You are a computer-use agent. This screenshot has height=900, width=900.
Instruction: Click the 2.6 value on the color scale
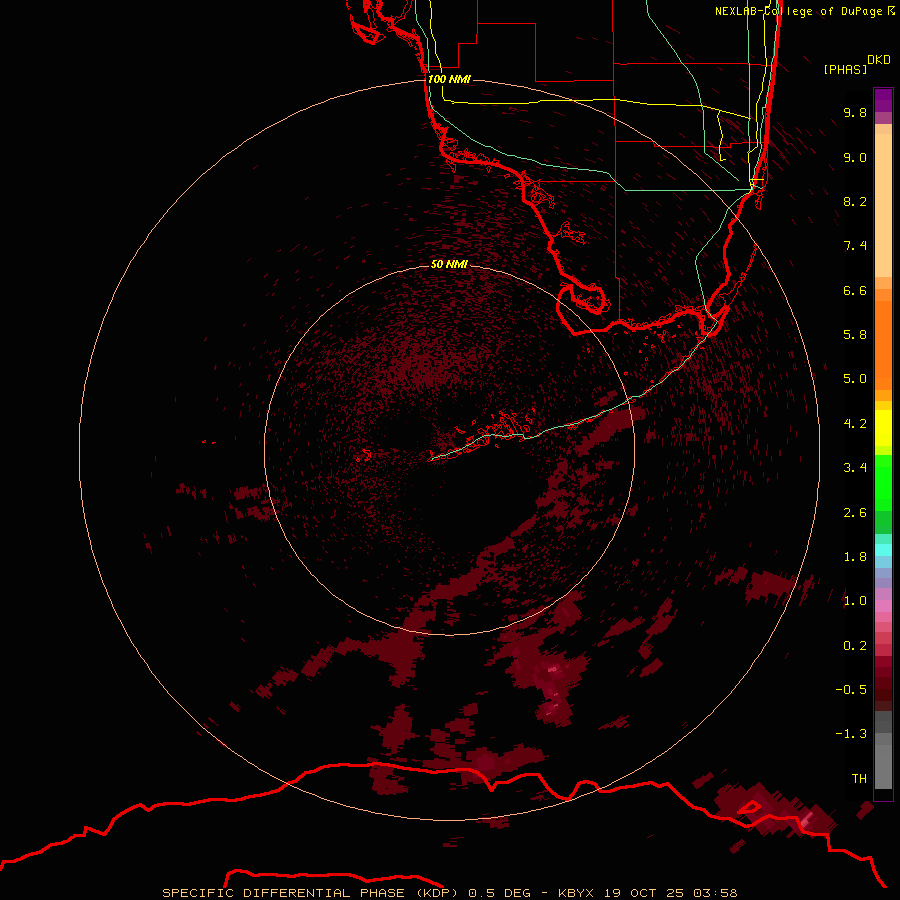pos(855,513)
